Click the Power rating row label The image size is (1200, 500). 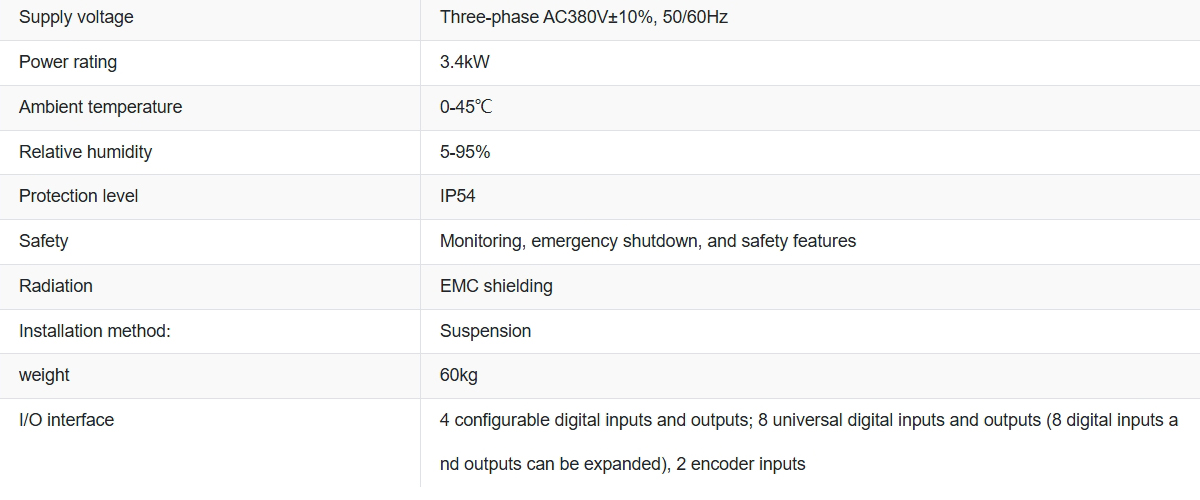coord(68,62)
